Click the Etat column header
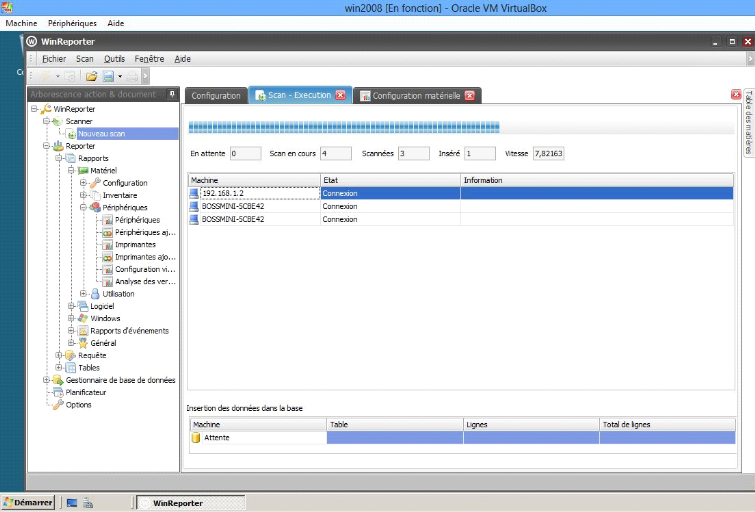Image resolution: width=755 pixels, height=512 pixels. (x=391, y=180)
